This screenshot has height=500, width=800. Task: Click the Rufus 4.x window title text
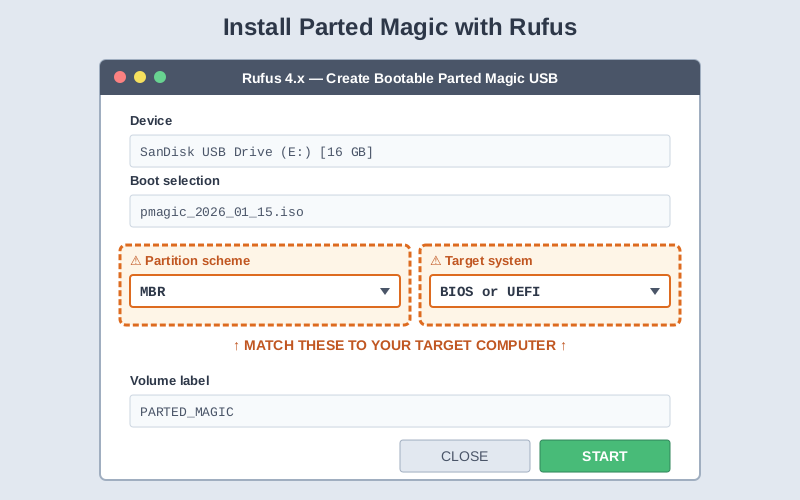pos(400,78)
